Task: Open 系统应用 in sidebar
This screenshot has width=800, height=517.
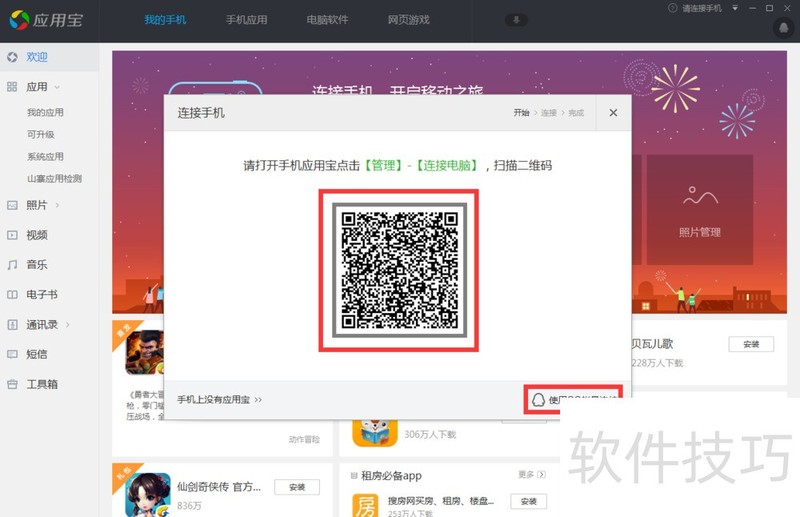Action: (x=45, y=156)
